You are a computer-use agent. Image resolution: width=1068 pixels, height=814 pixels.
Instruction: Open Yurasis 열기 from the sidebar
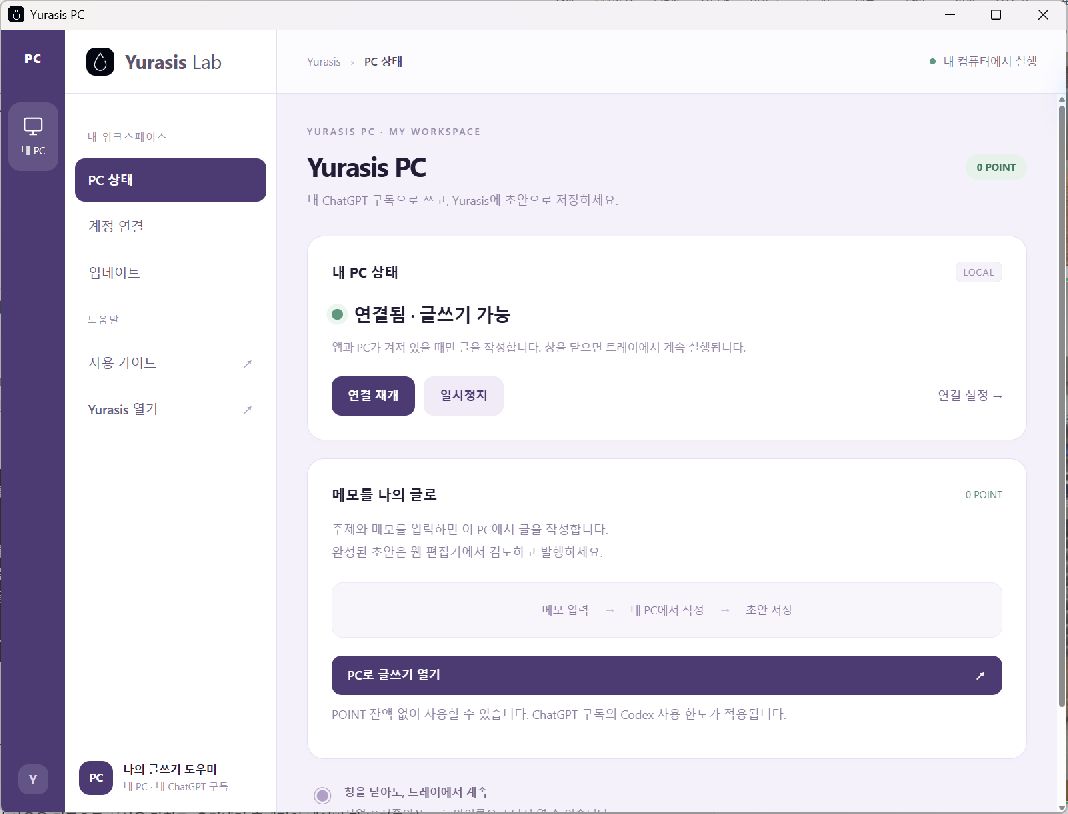coord(170,409)
